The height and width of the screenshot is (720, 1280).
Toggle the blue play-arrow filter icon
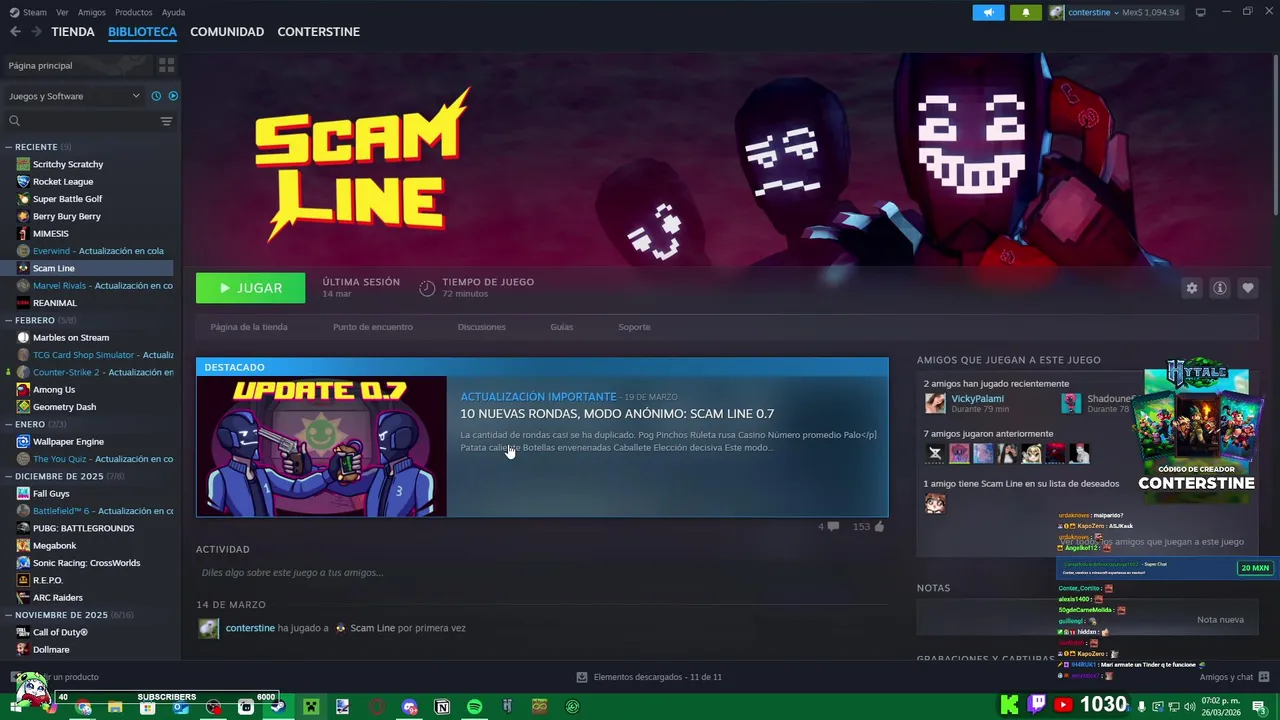tap(173, 96)
